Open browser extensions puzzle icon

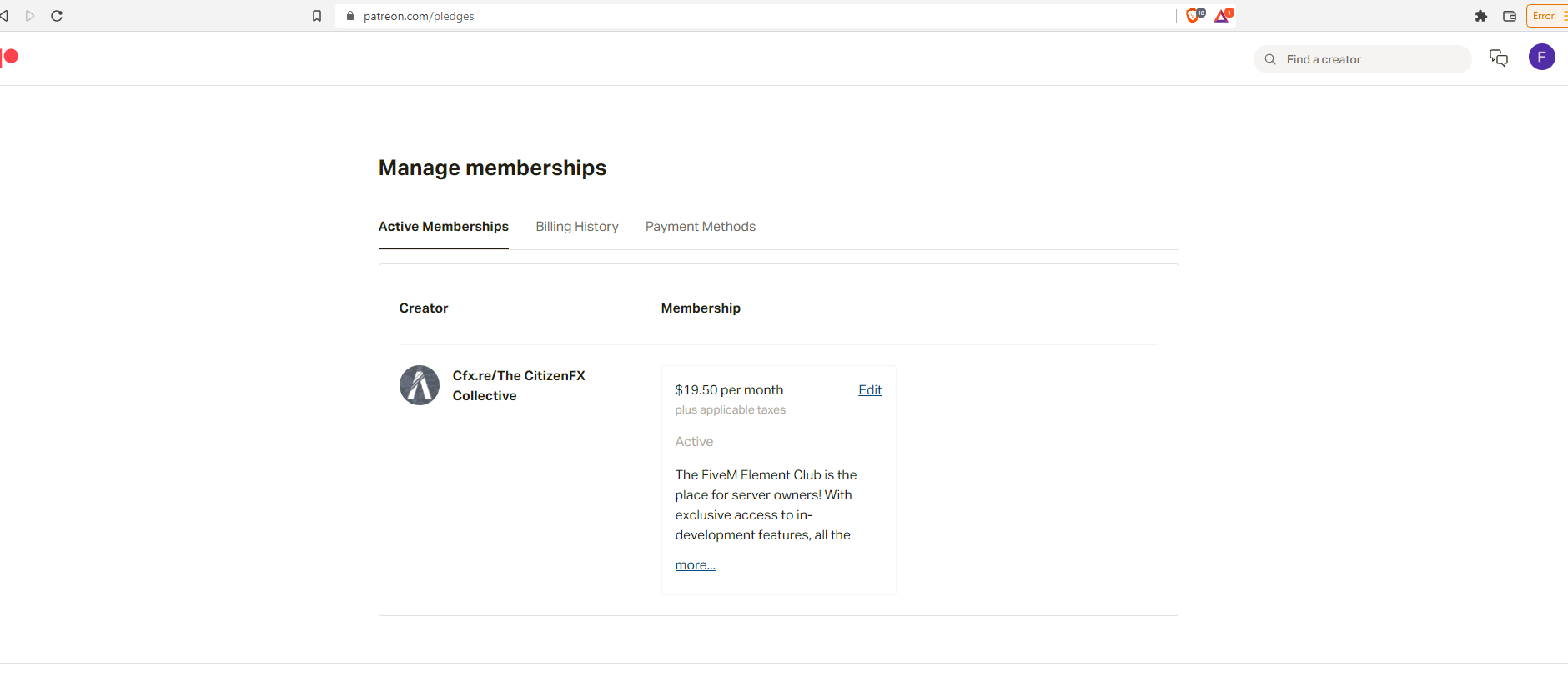click(1481, 16)
